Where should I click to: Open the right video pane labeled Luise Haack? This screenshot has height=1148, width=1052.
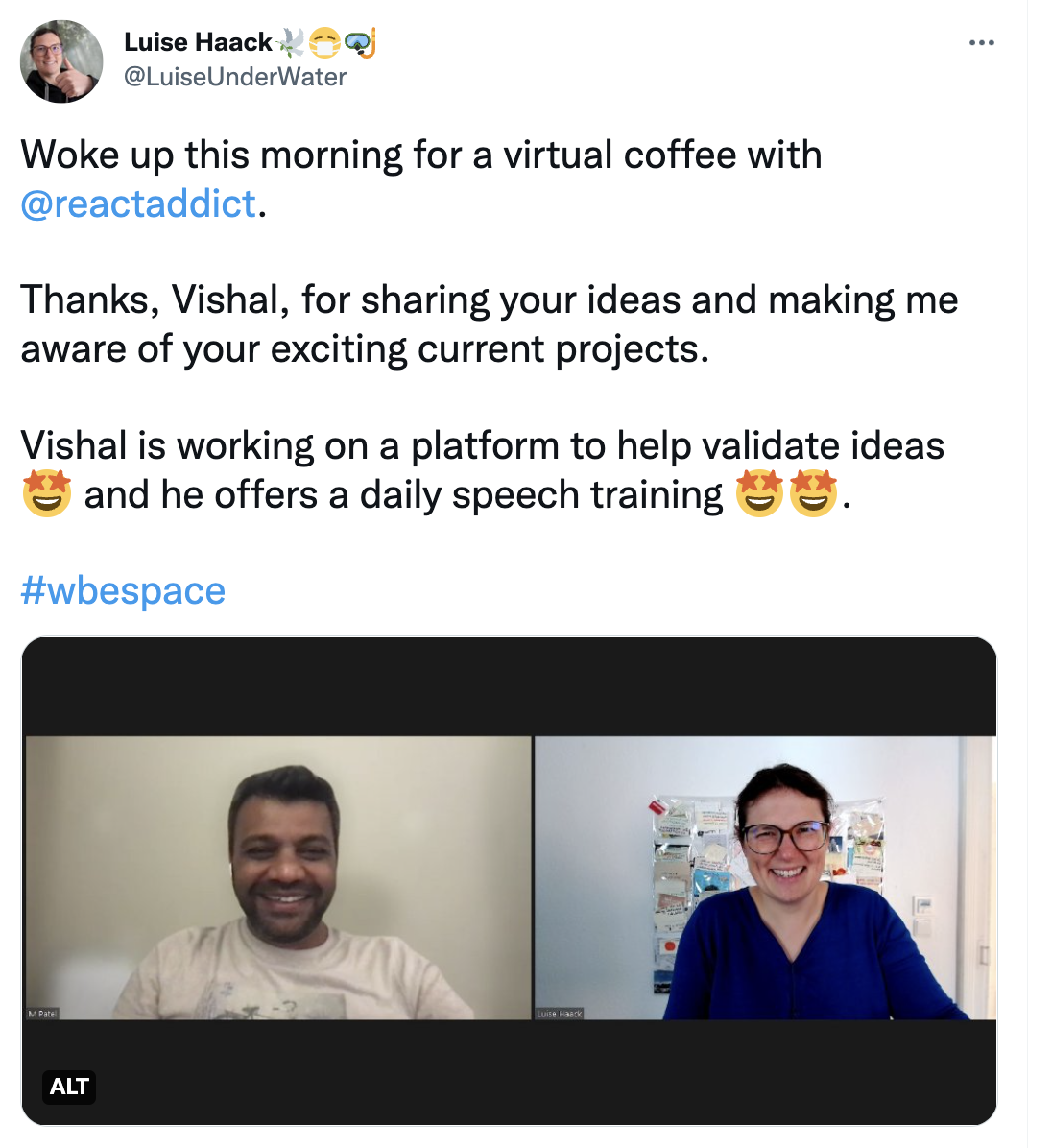click(x=765, y=878)
